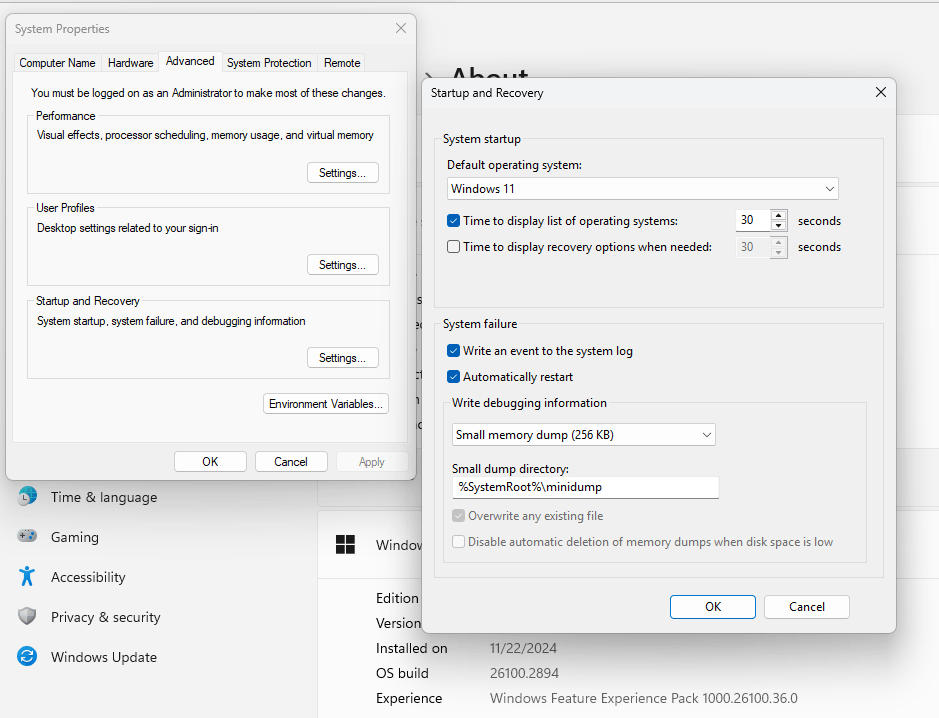Screen dimensions: 939x718
Task: Click the Accessibility figure icon
Action: click(27, 576)
